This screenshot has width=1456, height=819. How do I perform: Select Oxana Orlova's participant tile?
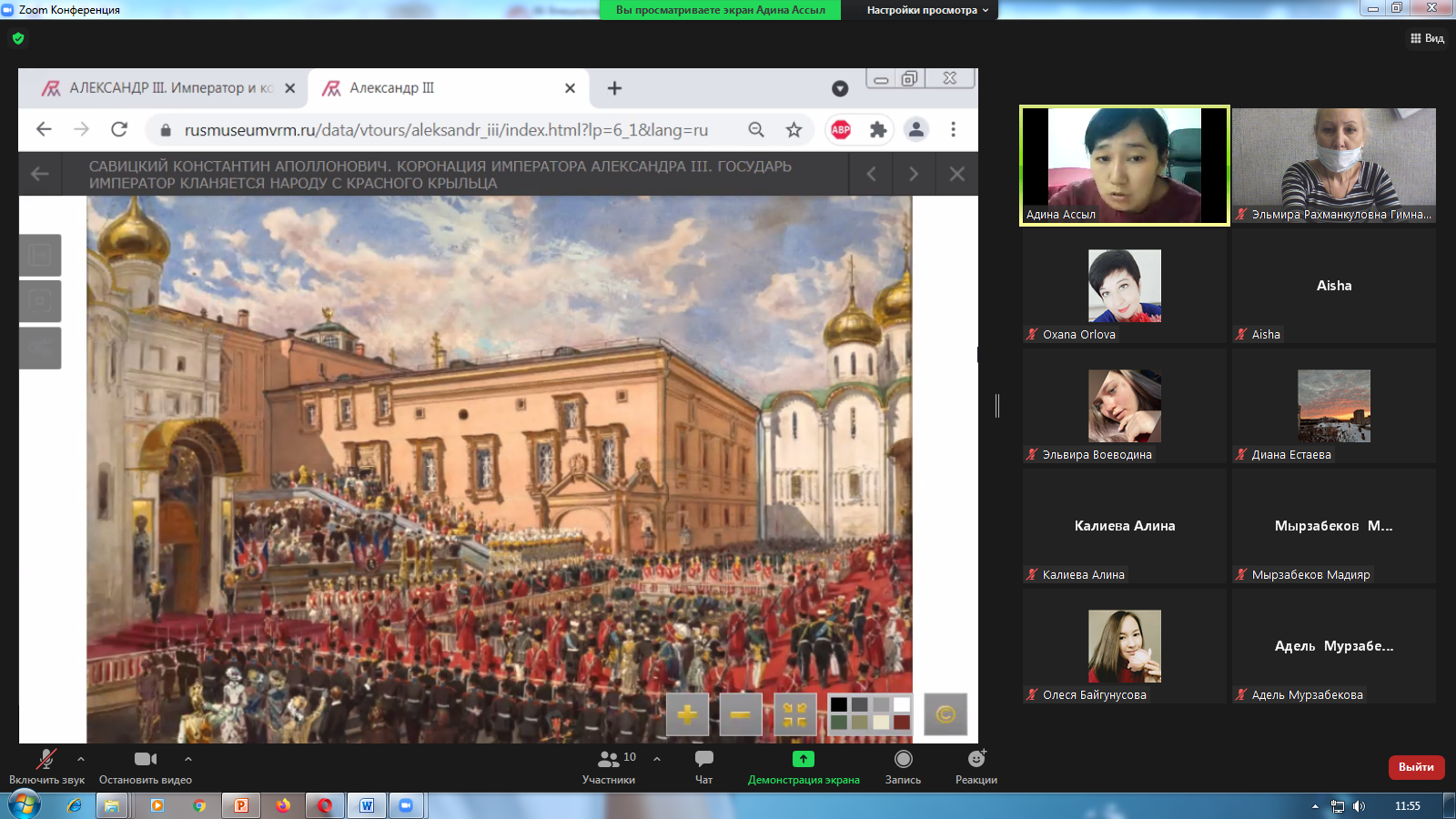pos(1125,286)
